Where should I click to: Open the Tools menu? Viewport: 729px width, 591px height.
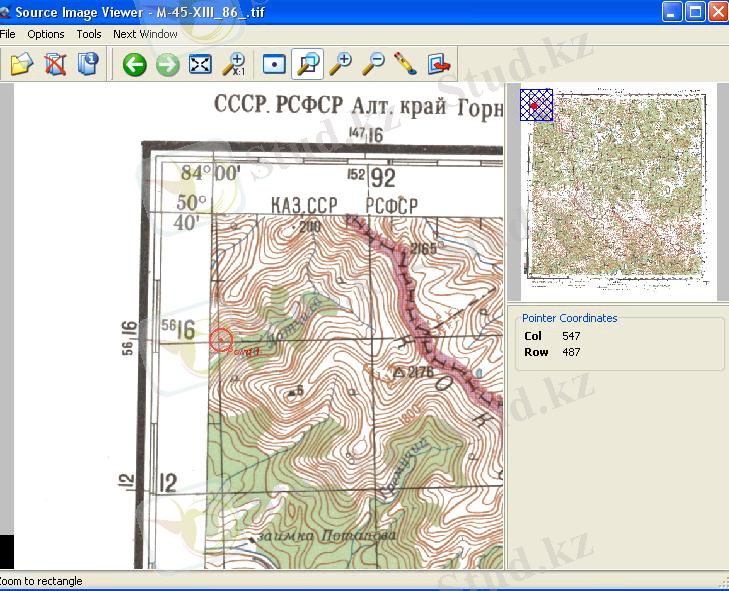tap(89, 34)
